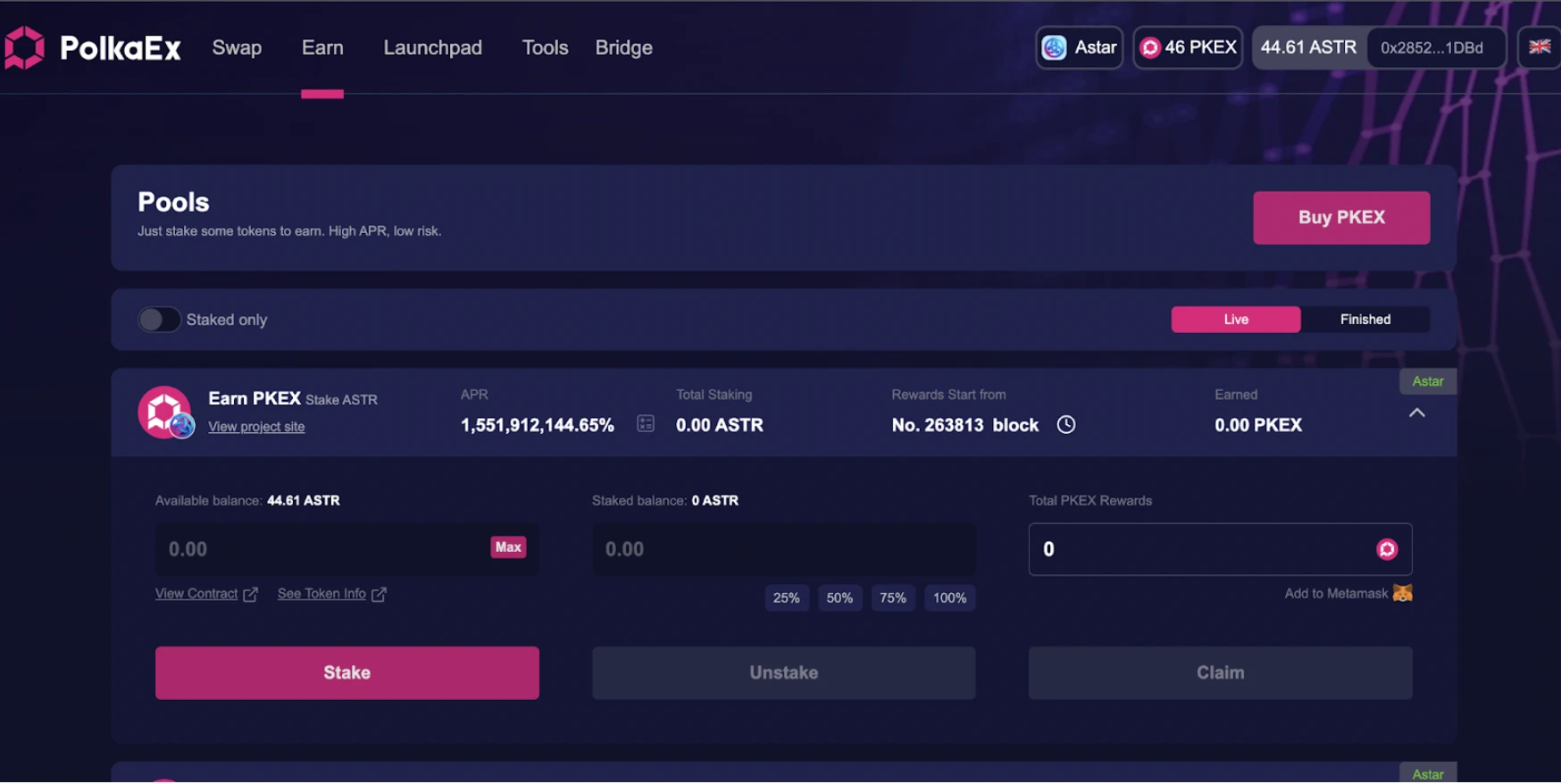This screenshot has width=1561, height=784.
Task: Open the APR calculator icon
Action: click(646, 424)
